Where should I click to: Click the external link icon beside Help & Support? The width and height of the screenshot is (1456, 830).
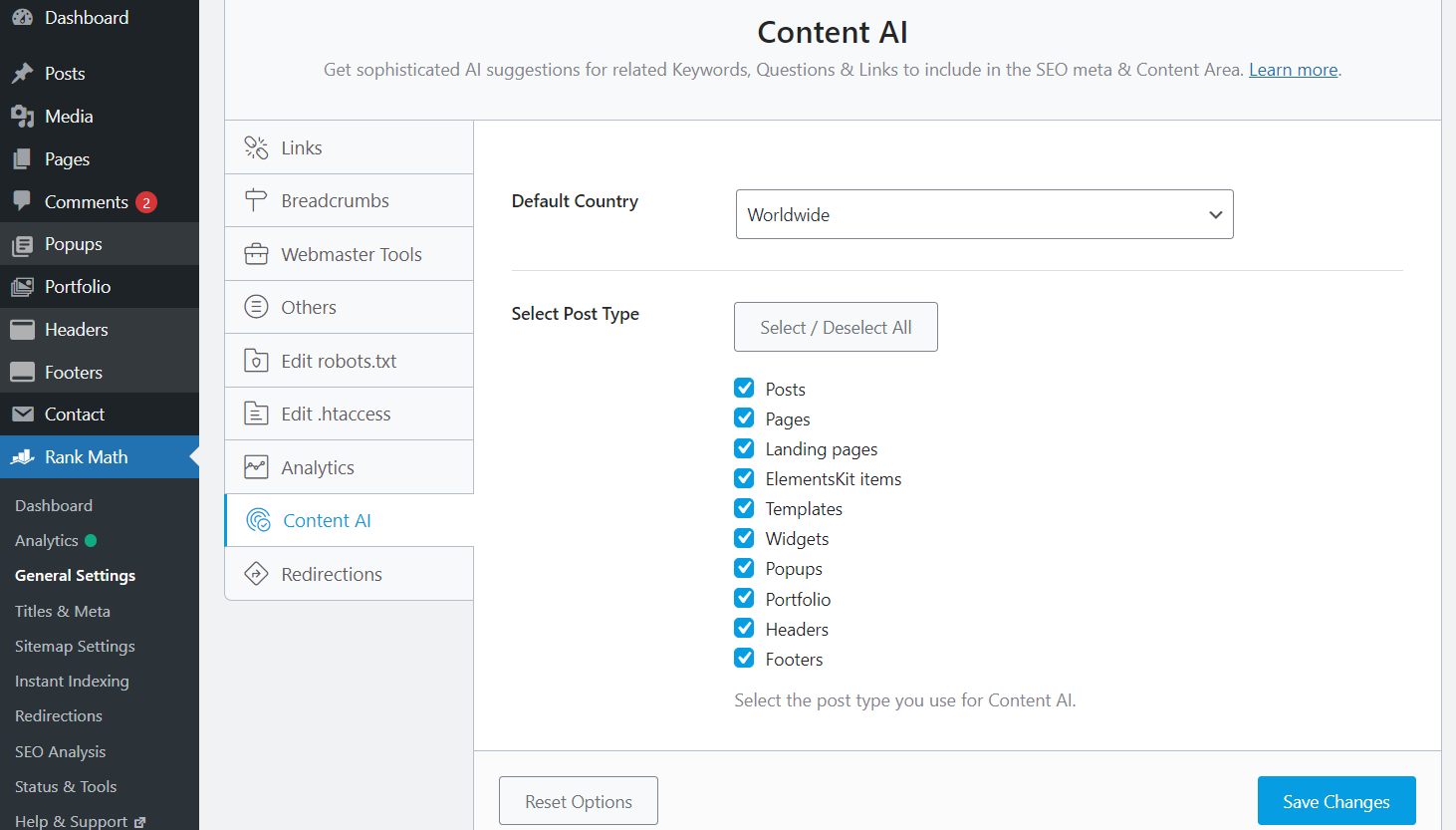pos(139,822)
